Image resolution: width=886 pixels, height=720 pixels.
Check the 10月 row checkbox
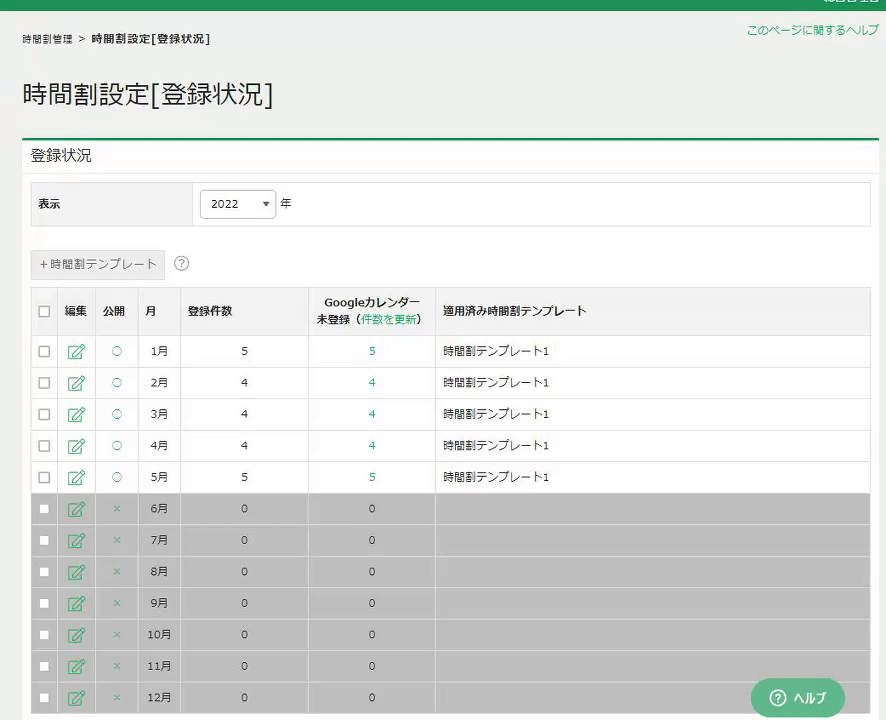pyautogui.click(x=44, y=635)
